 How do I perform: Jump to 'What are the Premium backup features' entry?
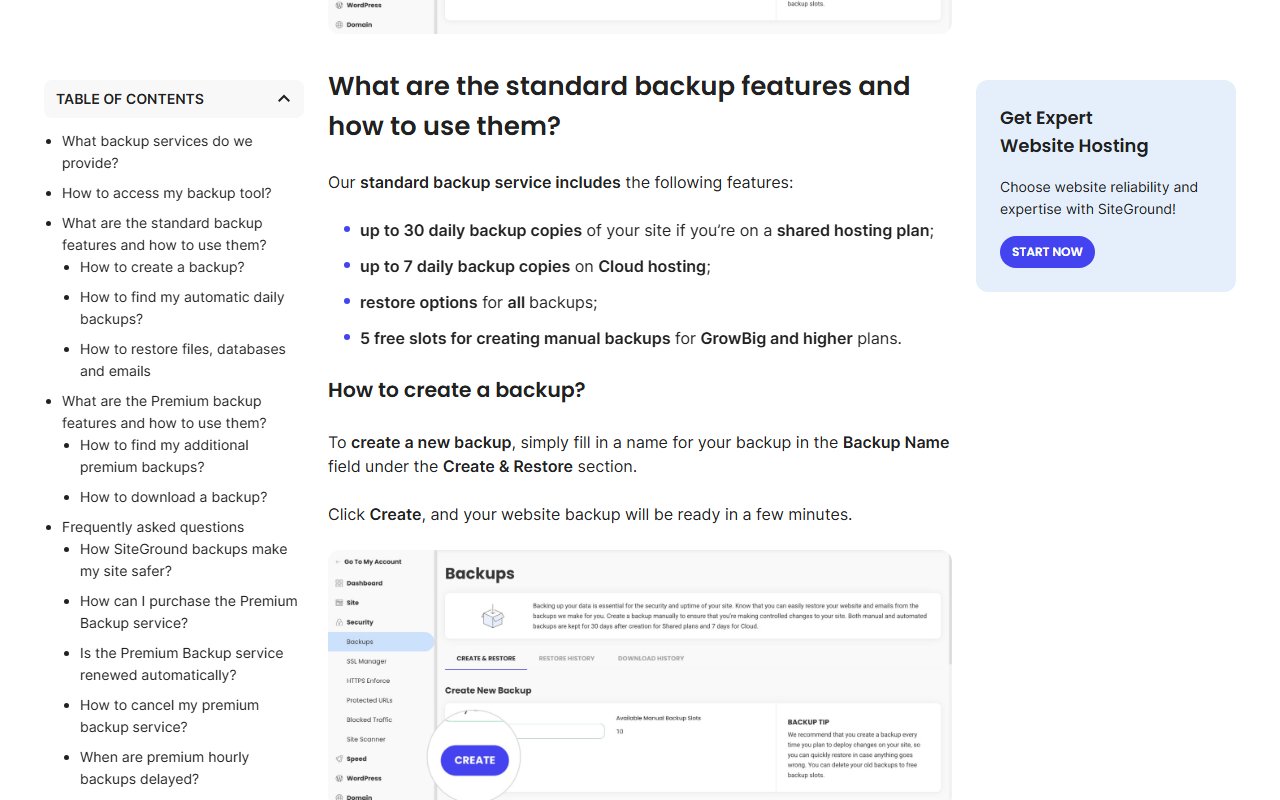164,412
